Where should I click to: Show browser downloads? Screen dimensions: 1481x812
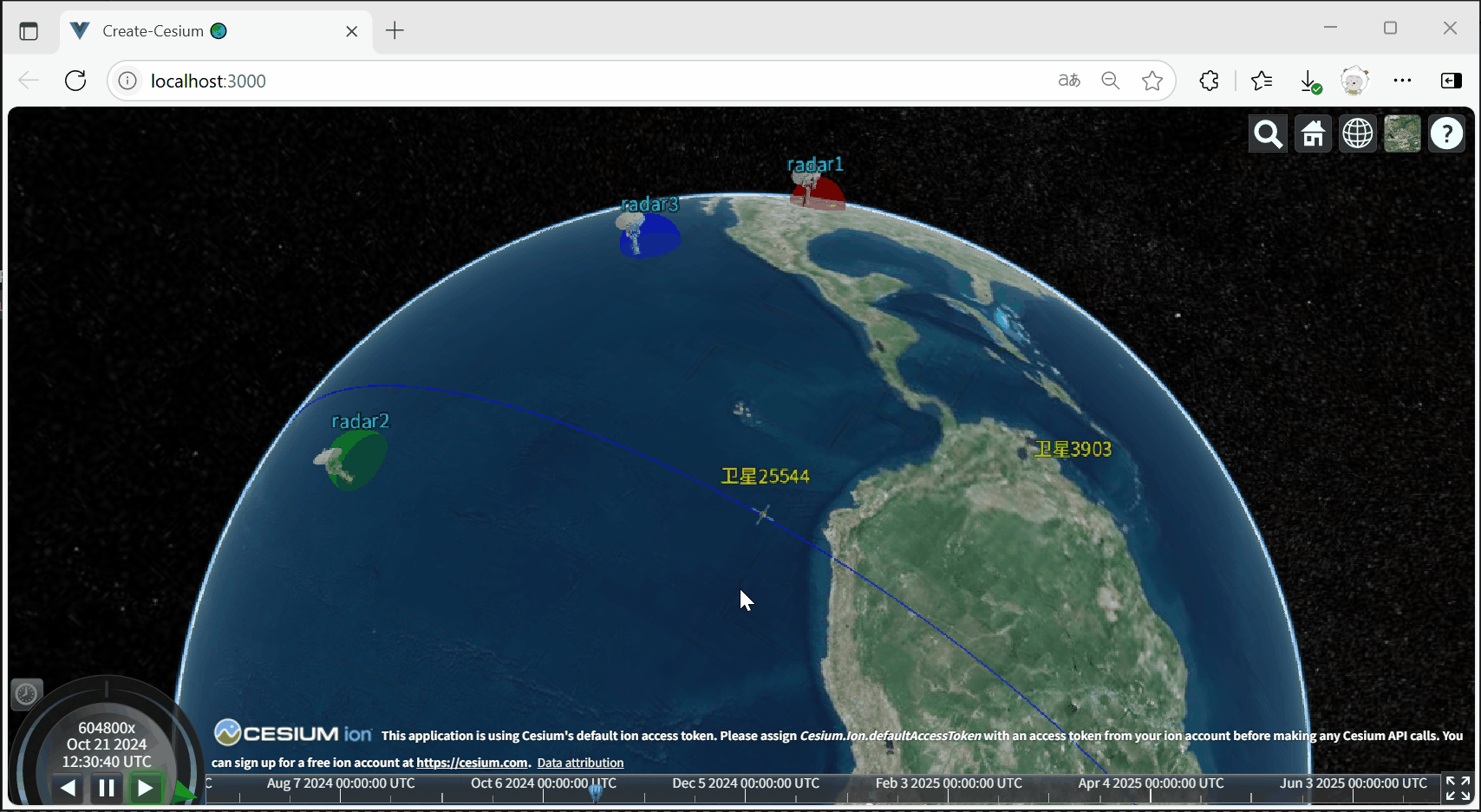point(1310,81)
